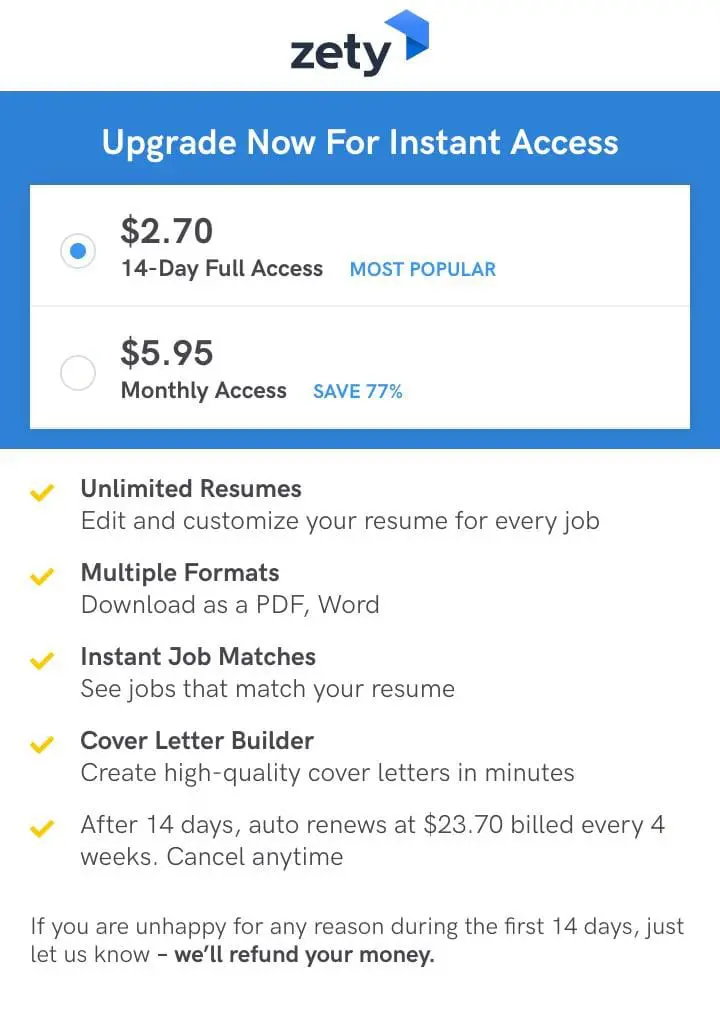The width and height of the screenshot is (720, 1020).
Task: Click the filled radio button next to $2.70
Action: [x=78, y=251]
